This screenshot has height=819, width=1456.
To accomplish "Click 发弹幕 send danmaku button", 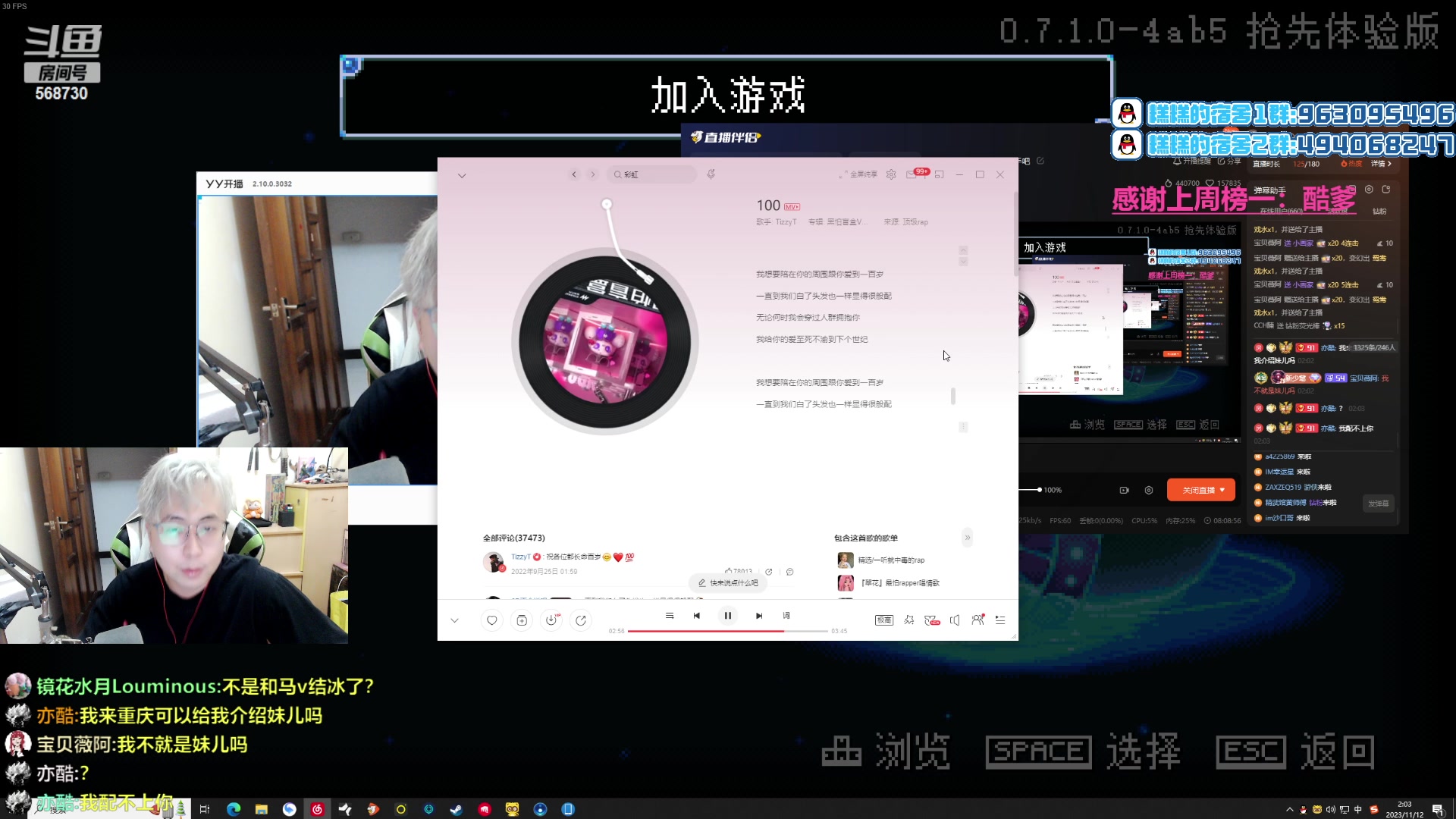I will pyautogui.click(x=1379, y=504).
